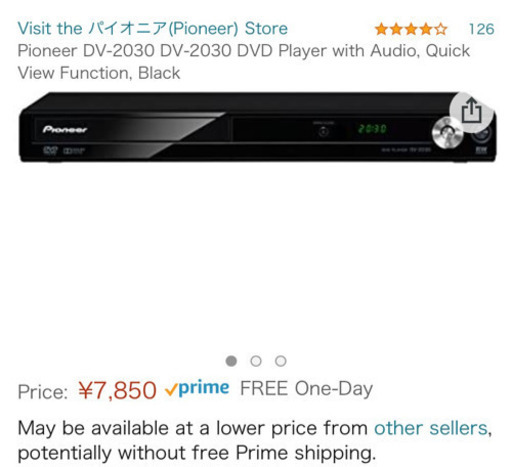Viewport: 512px width, 467px height.
Task: Click the Pioneer DV-2030 product title
Action: point(244,62)
